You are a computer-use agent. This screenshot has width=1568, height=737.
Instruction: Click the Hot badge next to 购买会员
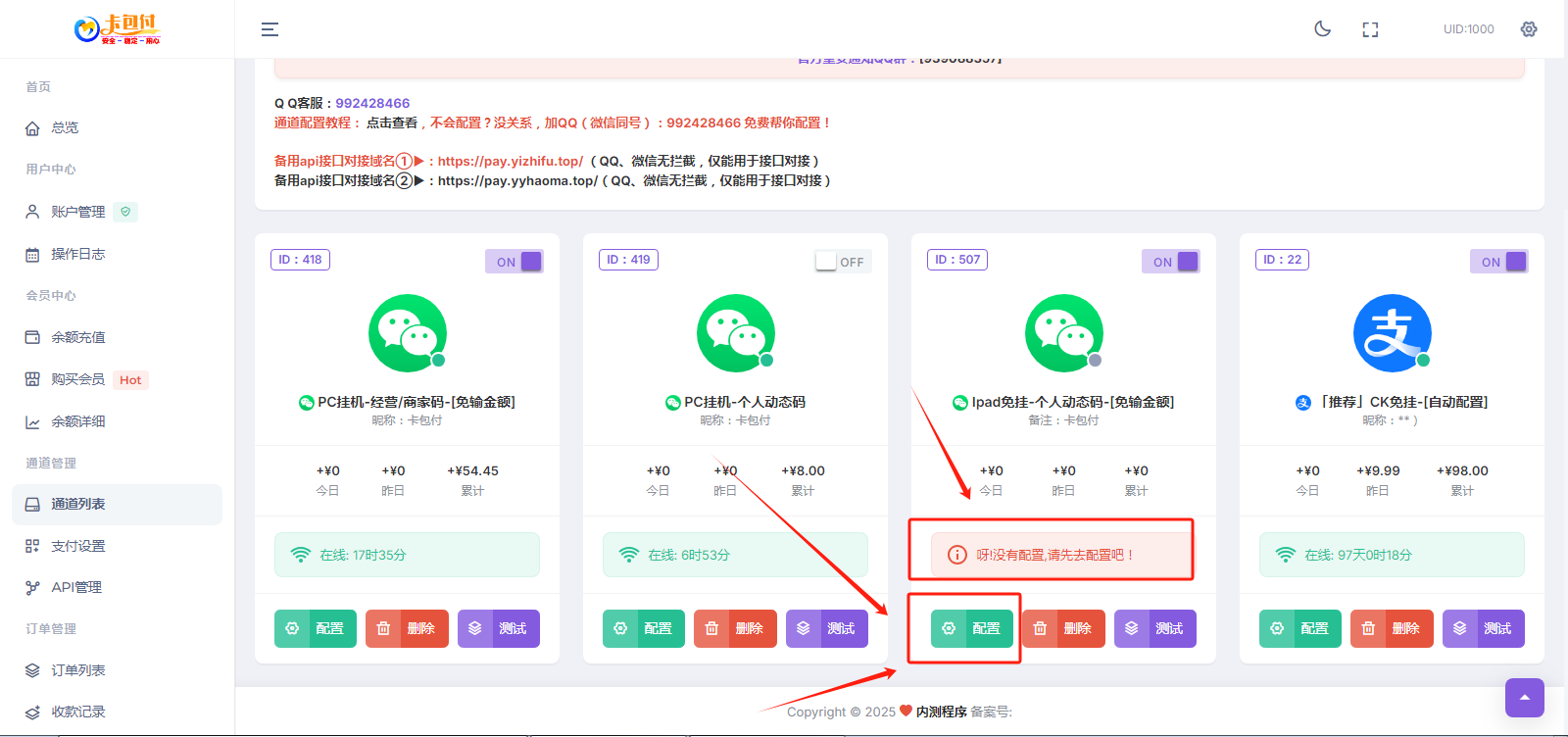(130, 380)
